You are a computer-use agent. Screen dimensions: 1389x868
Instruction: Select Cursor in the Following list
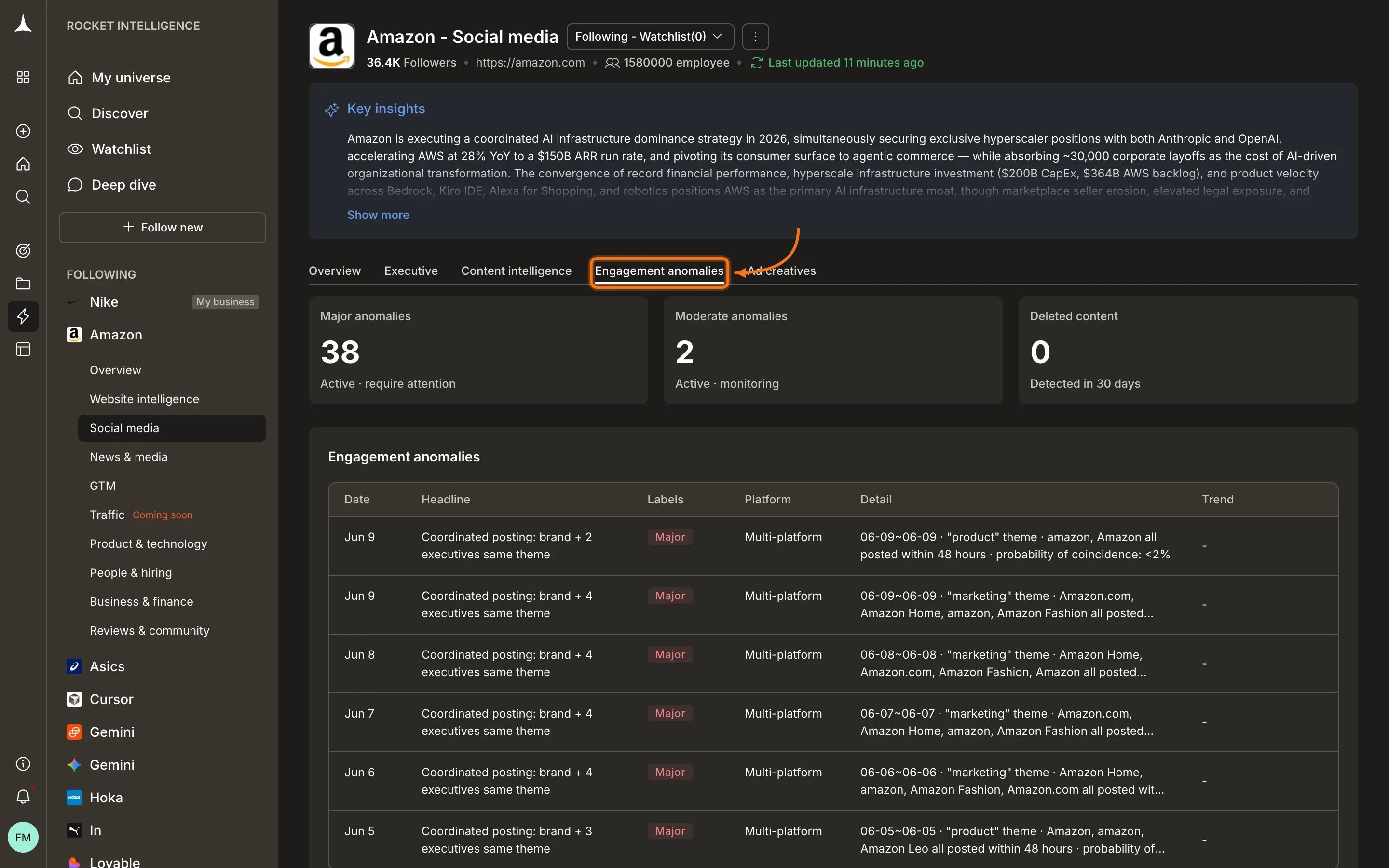[111, 699]
